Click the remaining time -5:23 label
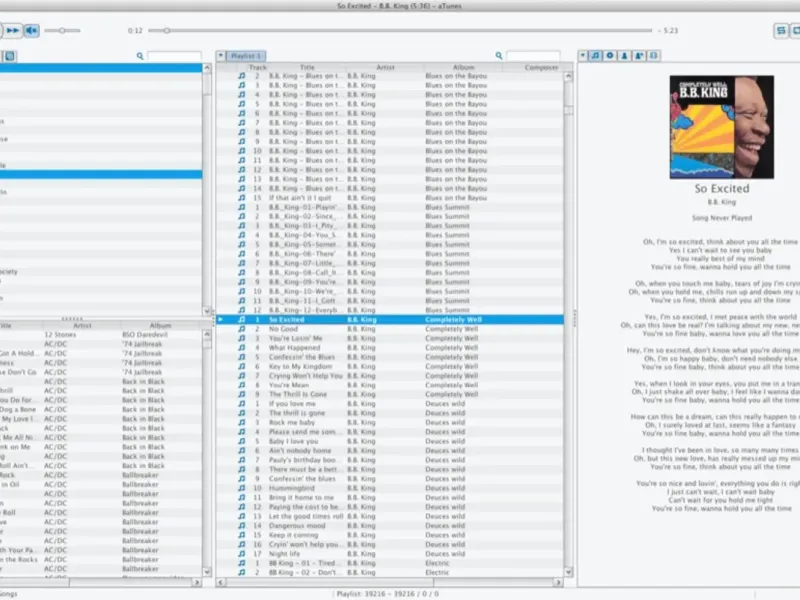The height and width of the screenshot is (600, 800). [668, 31]
